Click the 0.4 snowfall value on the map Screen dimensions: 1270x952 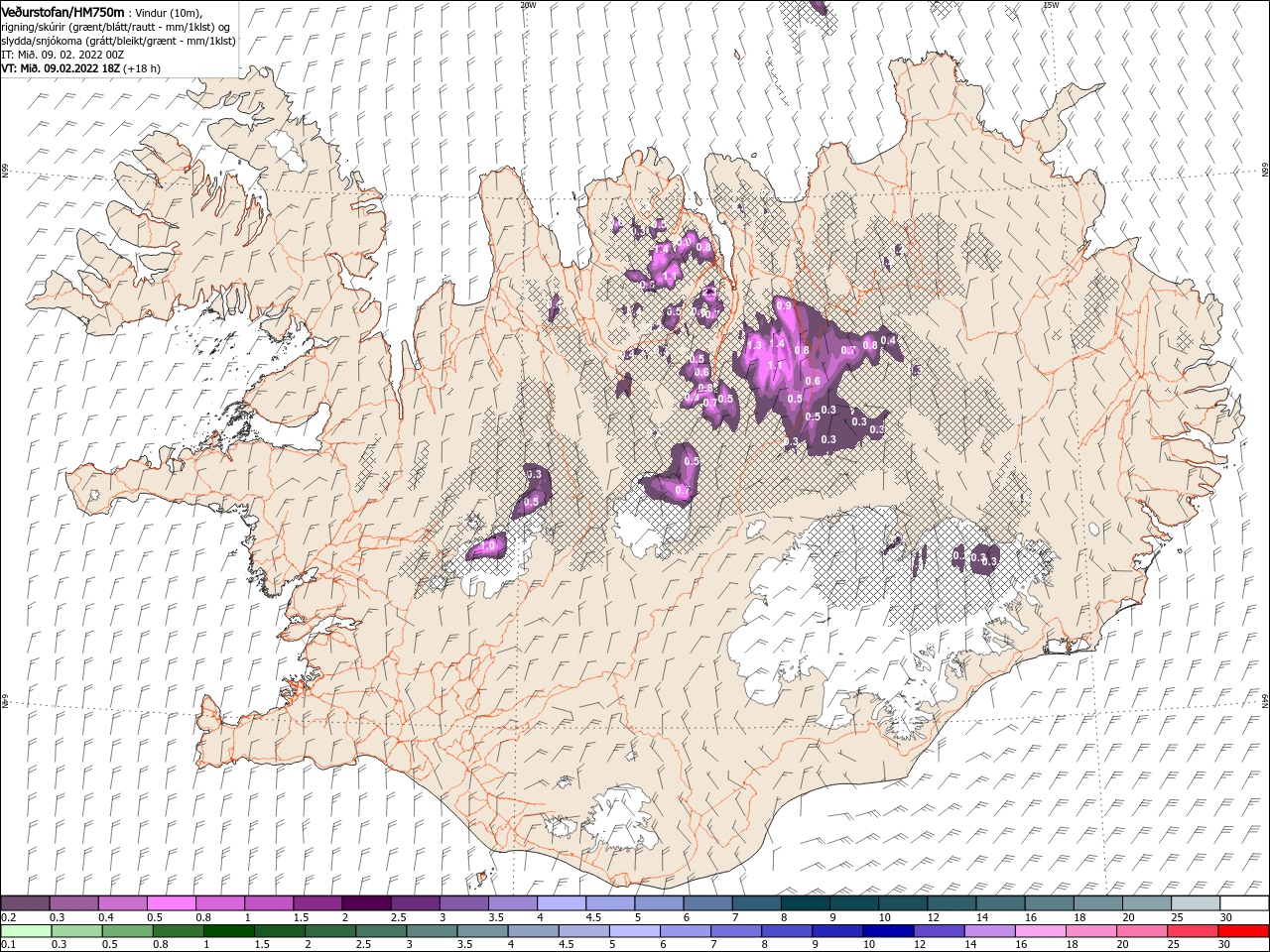point(889,340)
